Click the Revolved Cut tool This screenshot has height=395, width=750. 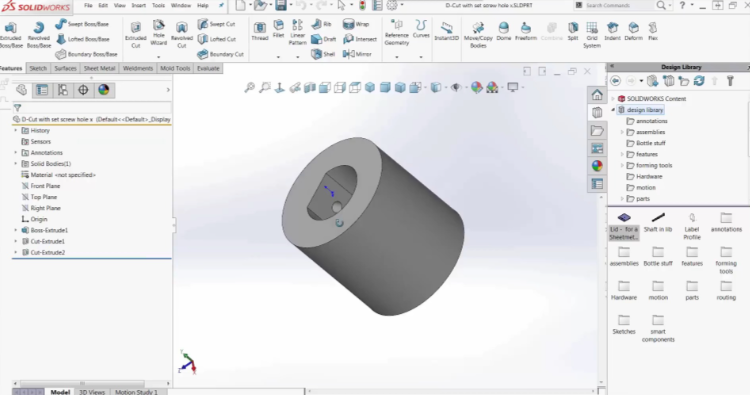point(181,34)
